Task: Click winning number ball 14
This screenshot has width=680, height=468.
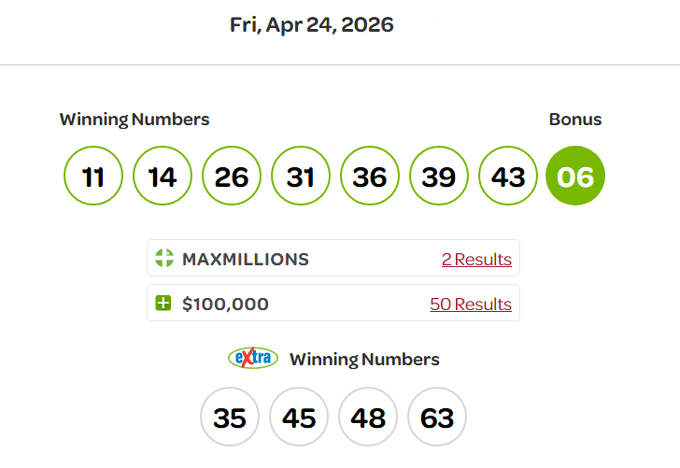Action: click(162, 176)
